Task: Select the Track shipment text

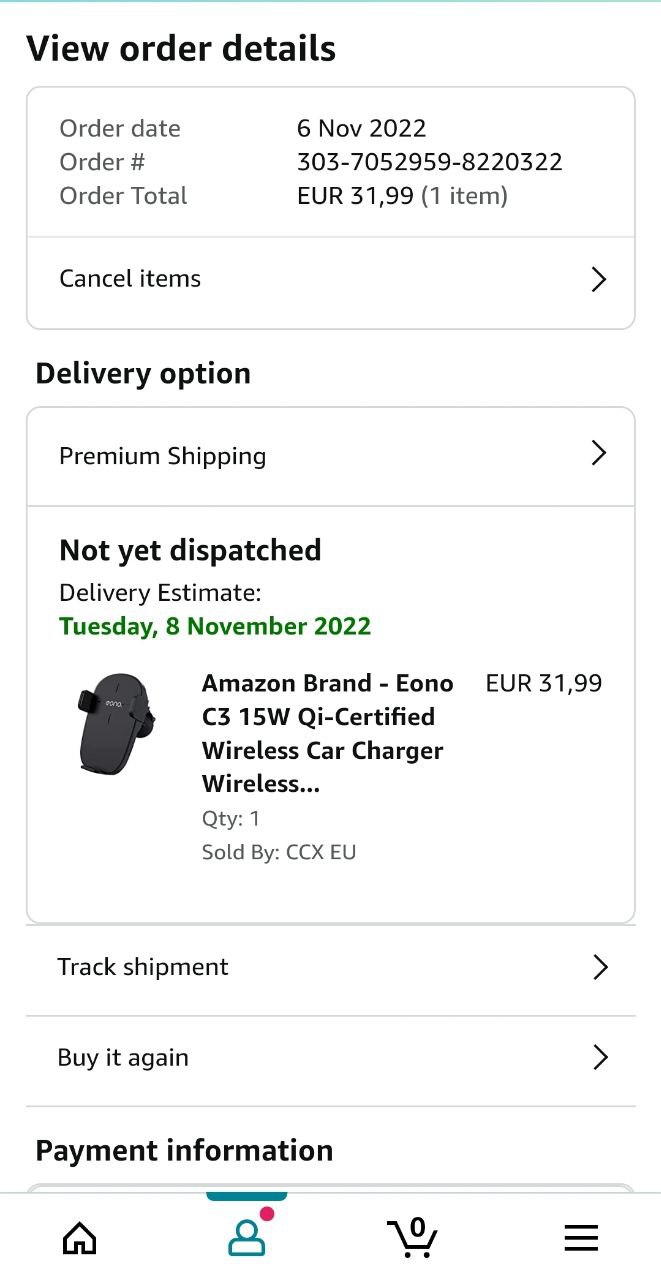Action: [143, 967]
